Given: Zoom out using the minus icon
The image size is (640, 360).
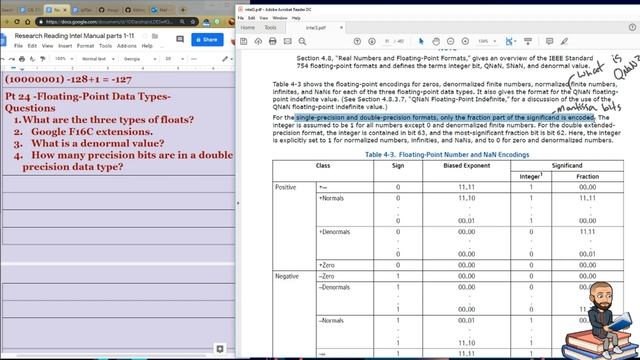Looking at the screenshot, I should coord(451,41).
